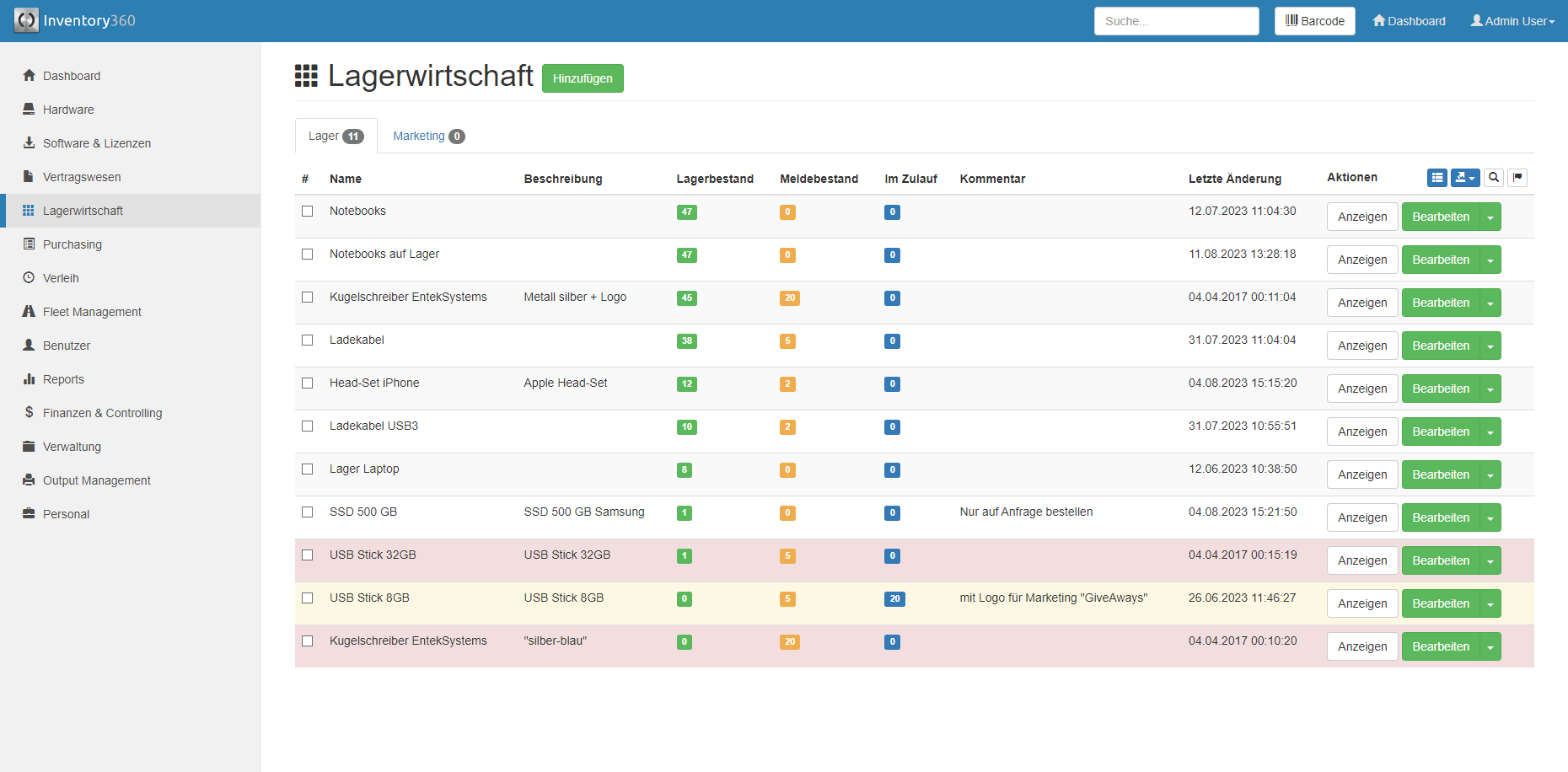Click into the Suche search field
Image resolution: width=1568 pixels, height=772 pixels.
pos(1176,21)
